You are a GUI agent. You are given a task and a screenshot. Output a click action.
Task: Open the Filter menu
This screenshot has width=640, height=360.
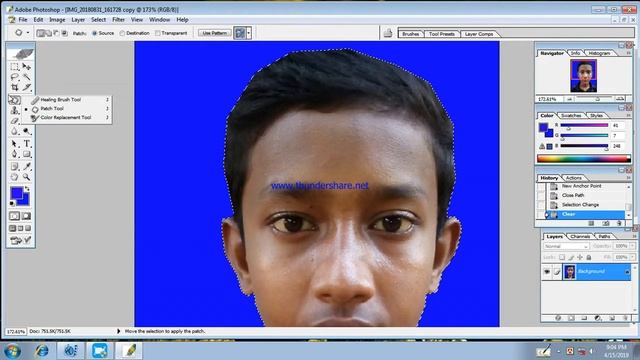click(x=118, y=20)
